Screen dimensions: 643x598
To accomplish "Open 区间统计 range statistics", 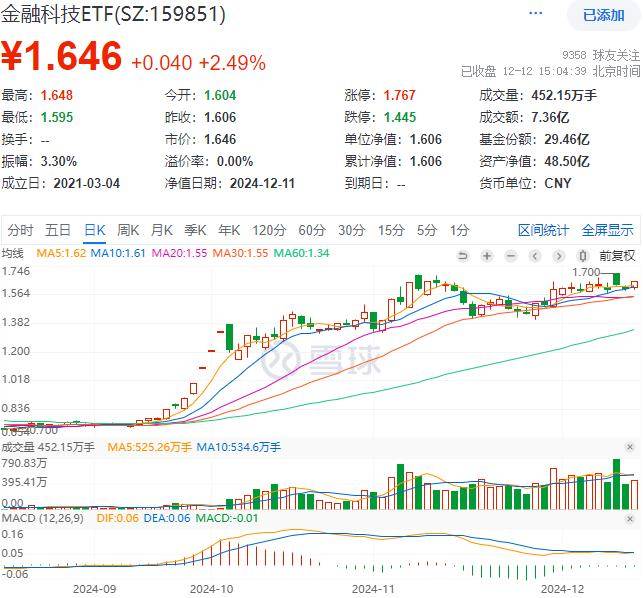I will (543, 230).
